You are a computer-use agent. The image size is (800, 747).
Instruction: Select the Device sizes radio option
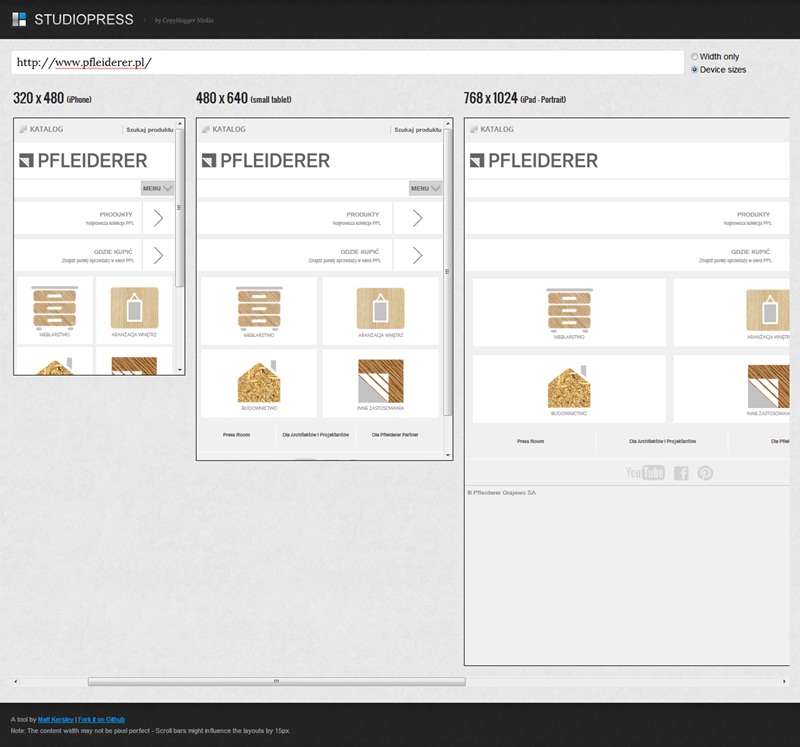click(x=695, y=70)
